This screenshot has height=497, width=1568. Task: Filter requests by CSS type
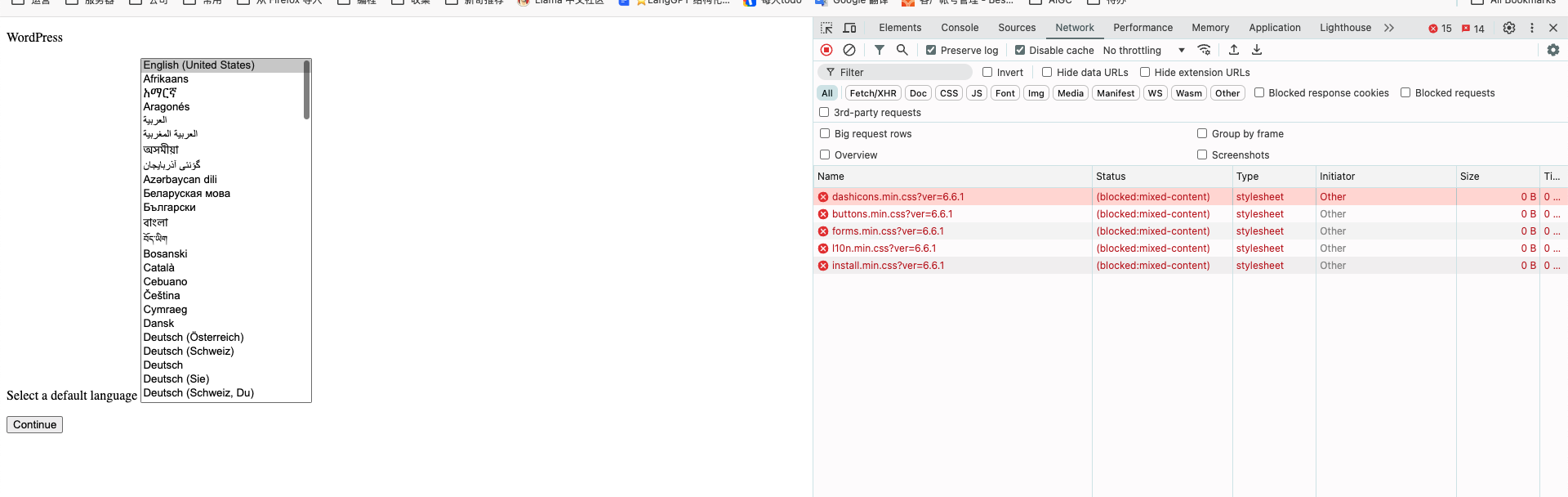[949, 93]
